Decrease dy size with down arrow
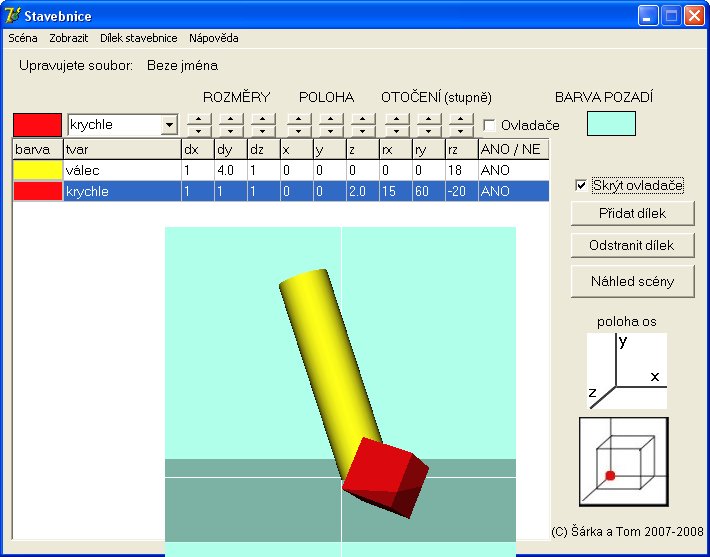The height and width of the screenshot is (557, 710). [231, 131]
